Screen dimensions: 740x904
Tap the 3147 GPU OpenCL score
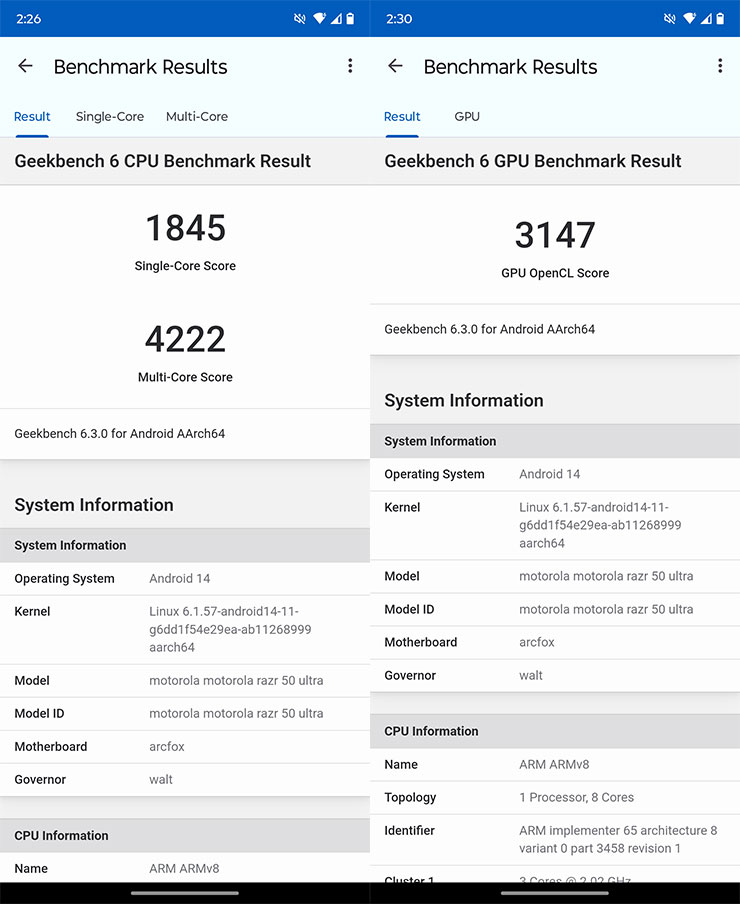click(x=555, y=235)
